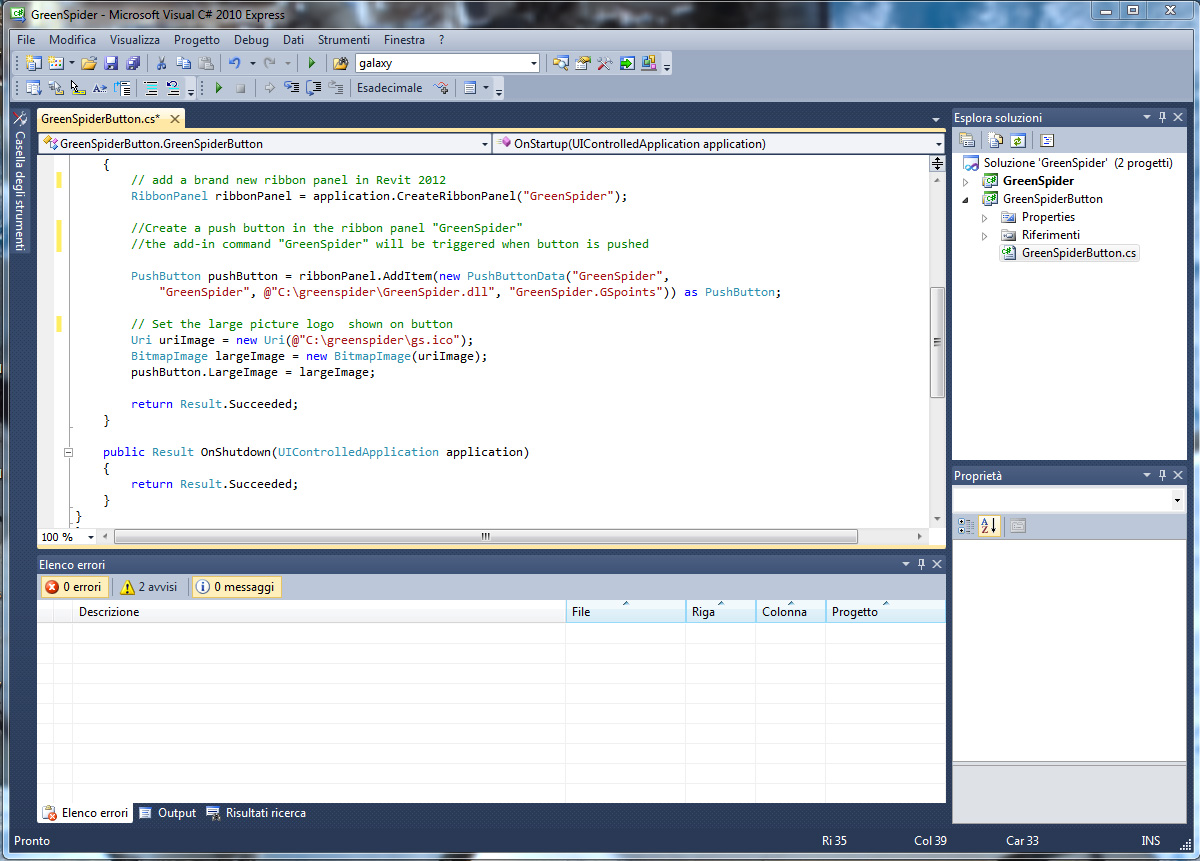Sort errors by the Progetto column

coord(885,612)
